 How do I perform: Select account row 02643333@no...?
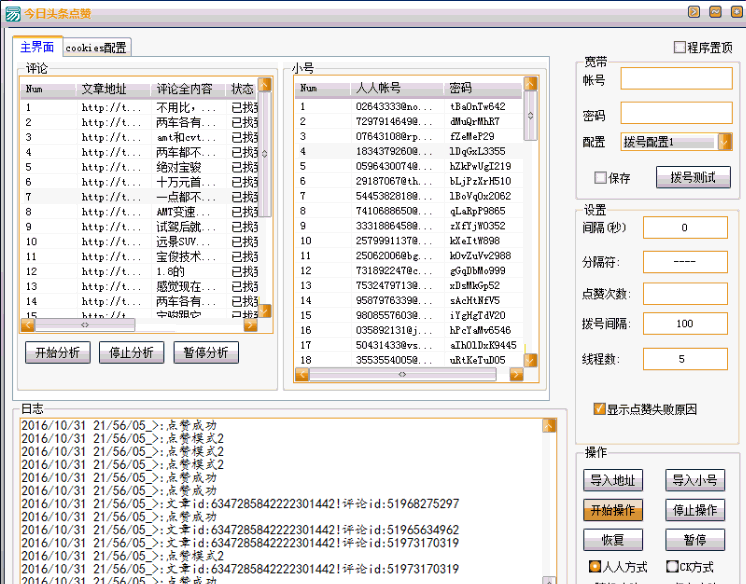coord(409,106)
